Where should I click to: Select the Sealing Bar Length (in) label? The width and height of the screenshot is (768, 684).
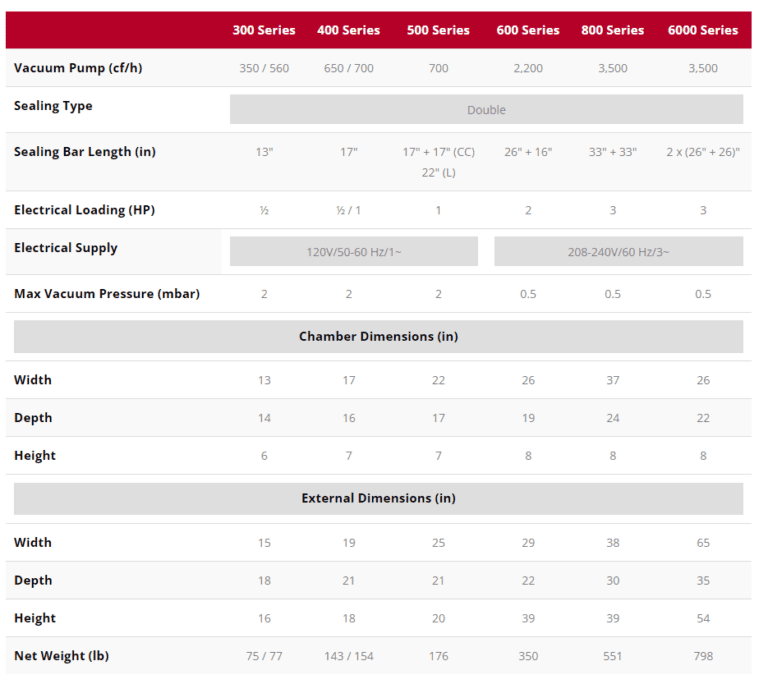(x=86, y=152)
